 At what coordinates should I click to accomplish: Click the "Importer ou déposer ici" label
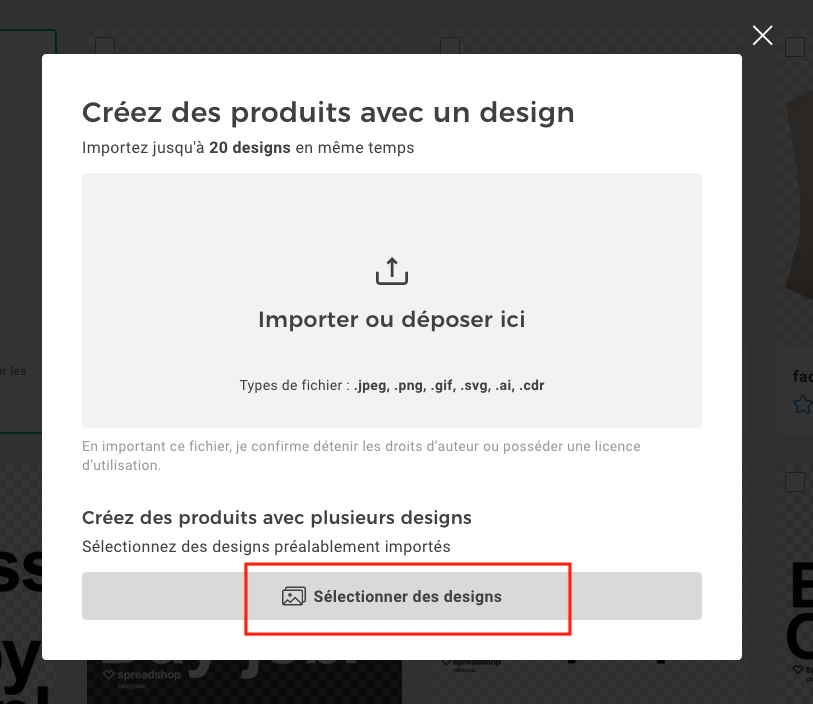[x=391, y=320]
